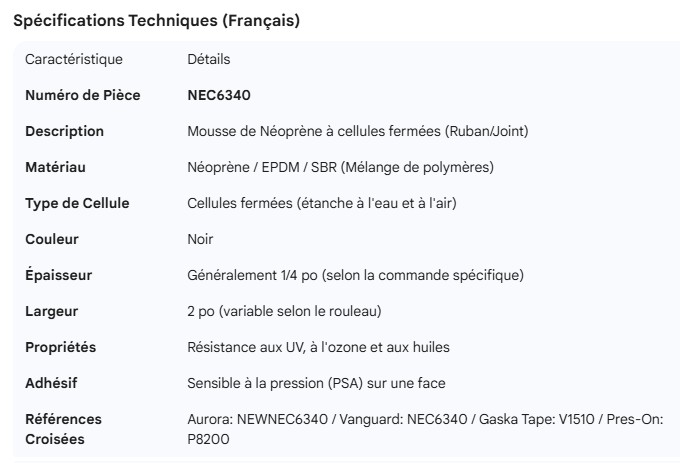Select the Adhésif row label
The height and width of the screenshot is (463, 680).
click(x=51, y=383)
